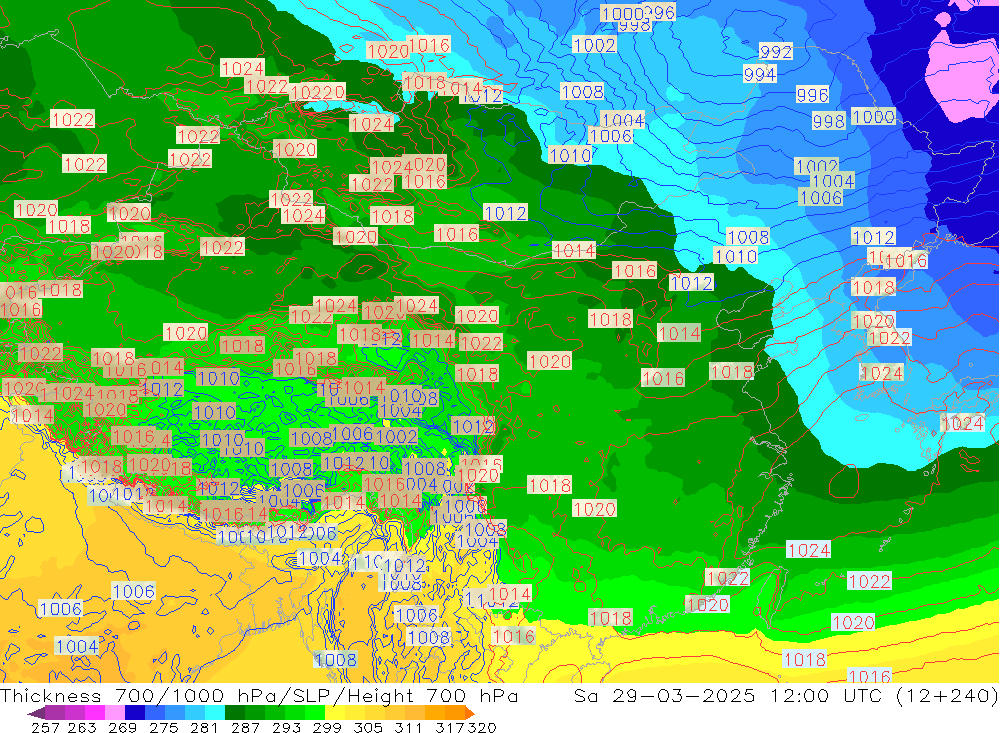Click the legend value 311
The height and width of the screenshot is (733, 1000).
click(408, 727)
